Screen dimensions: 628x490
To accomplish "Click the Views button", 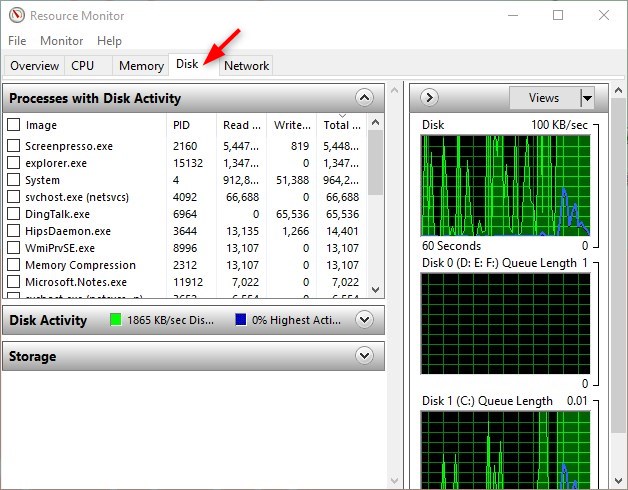I will (543, 98).
